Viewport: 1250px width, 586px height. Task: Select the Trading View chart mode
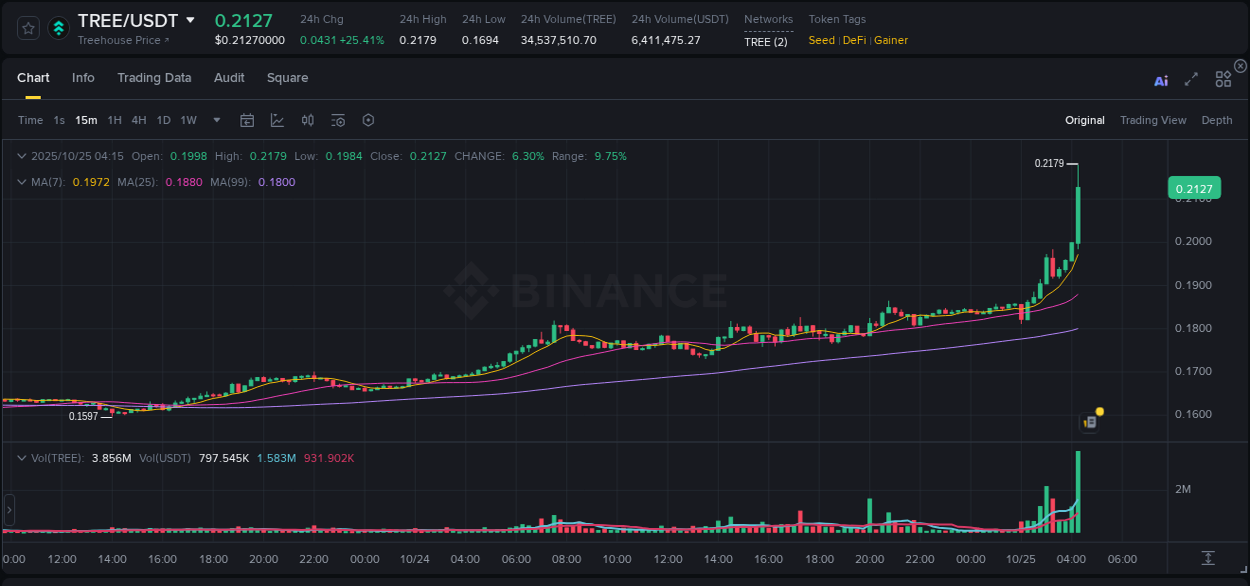(1153, 120)
